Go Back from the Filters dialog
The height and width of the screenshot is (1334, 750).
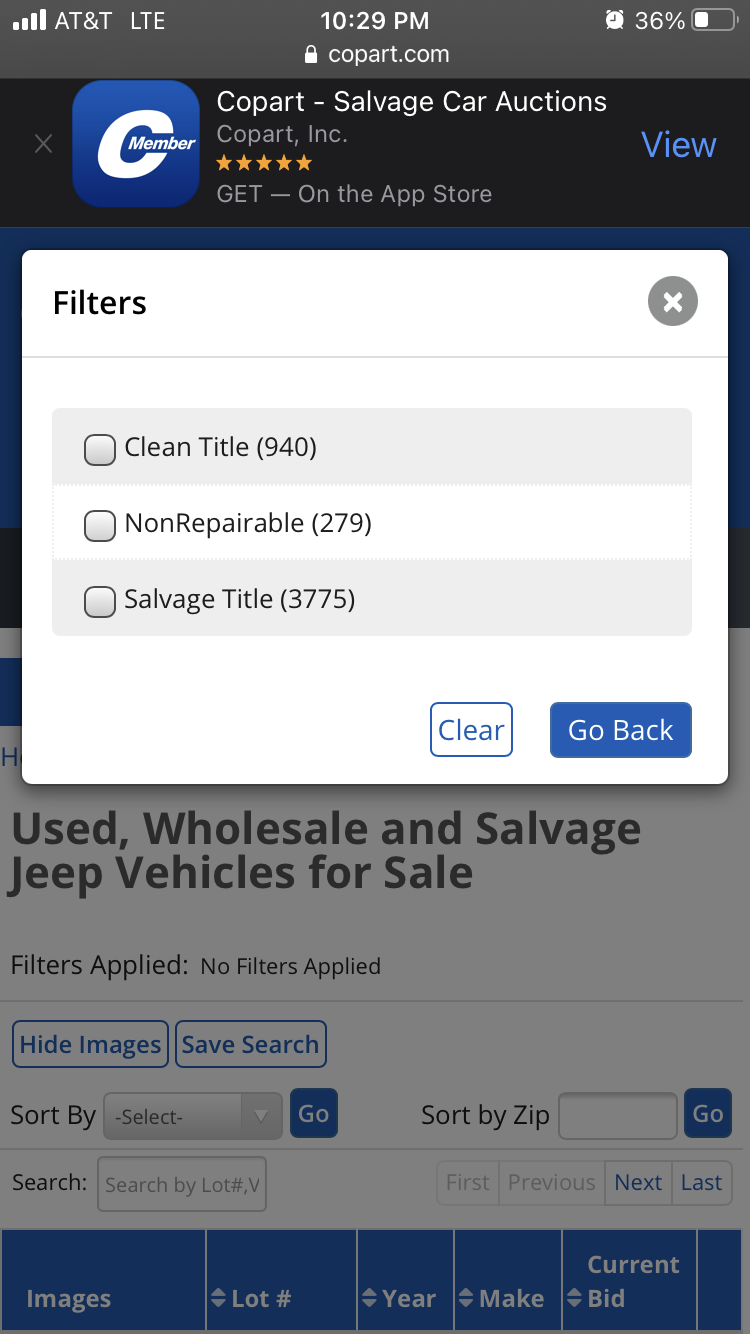pyautogui.click(x=621, y=730)
